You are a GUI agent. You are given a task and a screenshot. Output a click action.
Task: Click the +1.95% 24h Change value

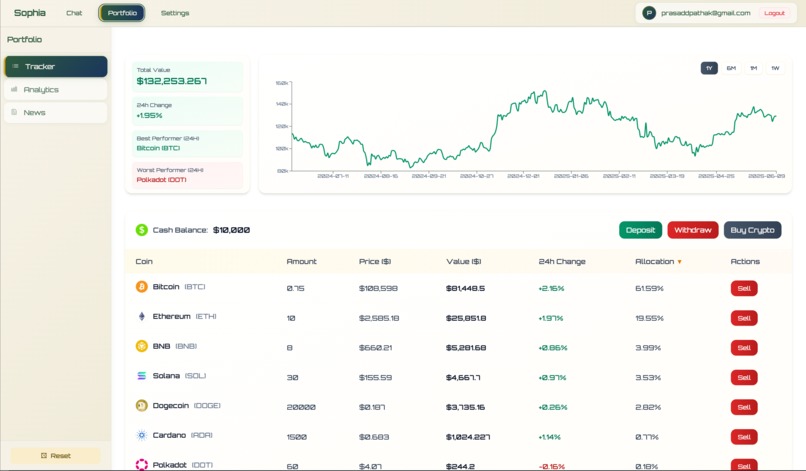click(149, 116)
